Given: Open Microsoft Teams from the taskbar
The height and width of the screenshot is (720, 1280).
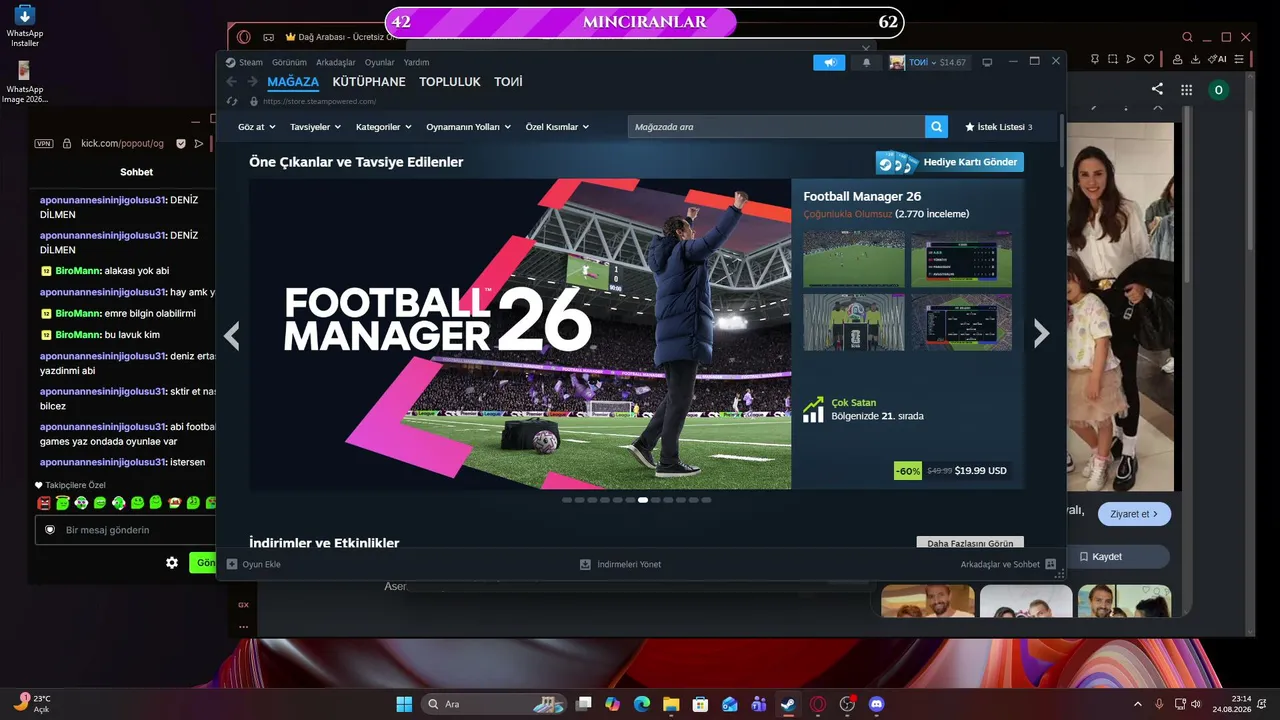Looking at the screenshot, I should coord(759,704).
